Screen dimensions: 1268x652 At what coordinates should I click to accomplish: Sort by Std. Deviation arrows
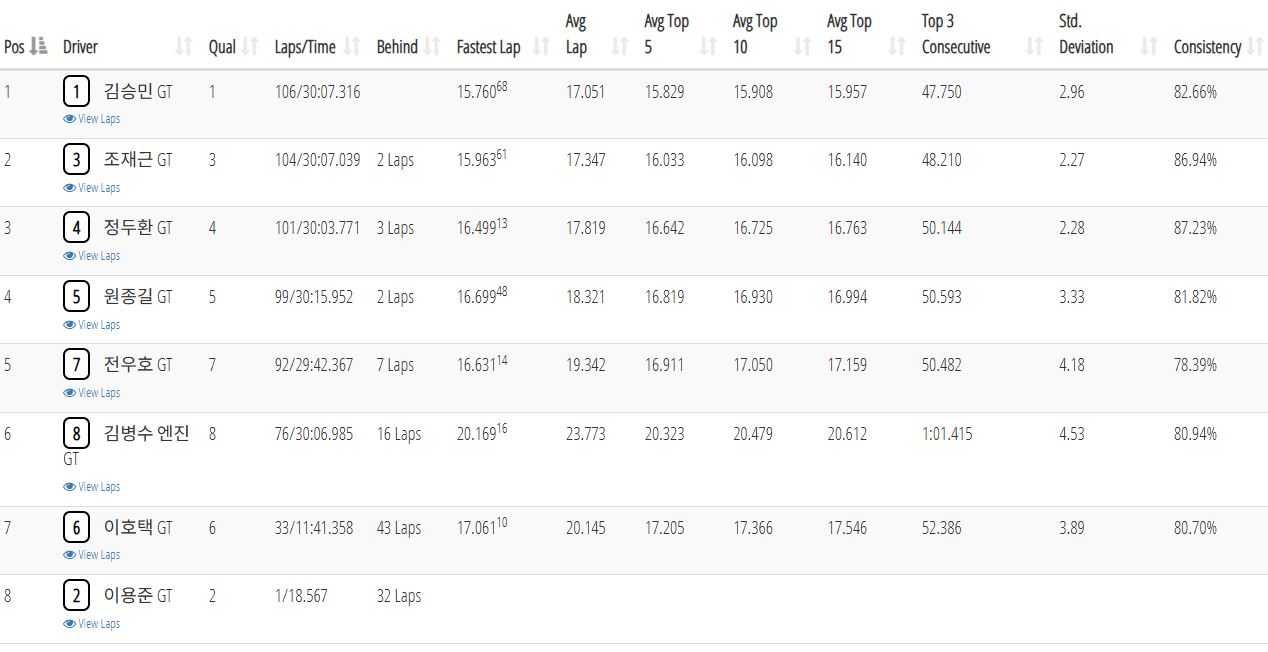pos(1150,46)
